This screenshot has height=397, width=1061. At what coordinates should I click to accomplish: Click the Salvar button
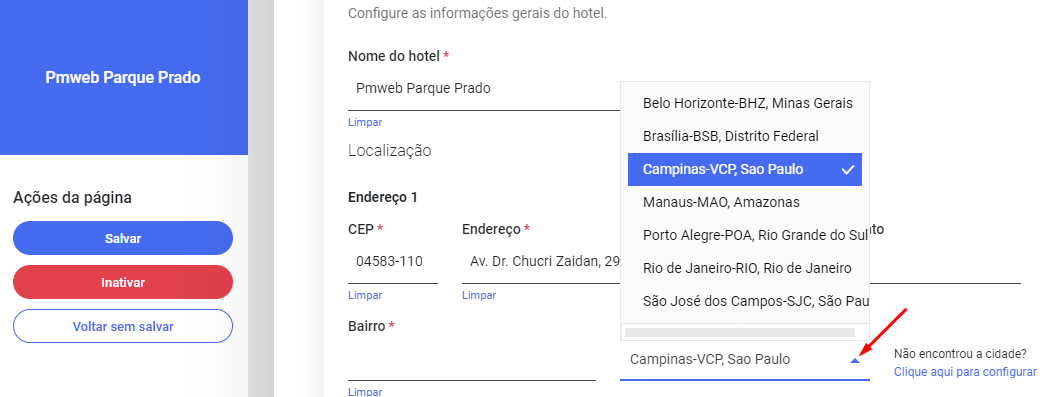(122, 238)
